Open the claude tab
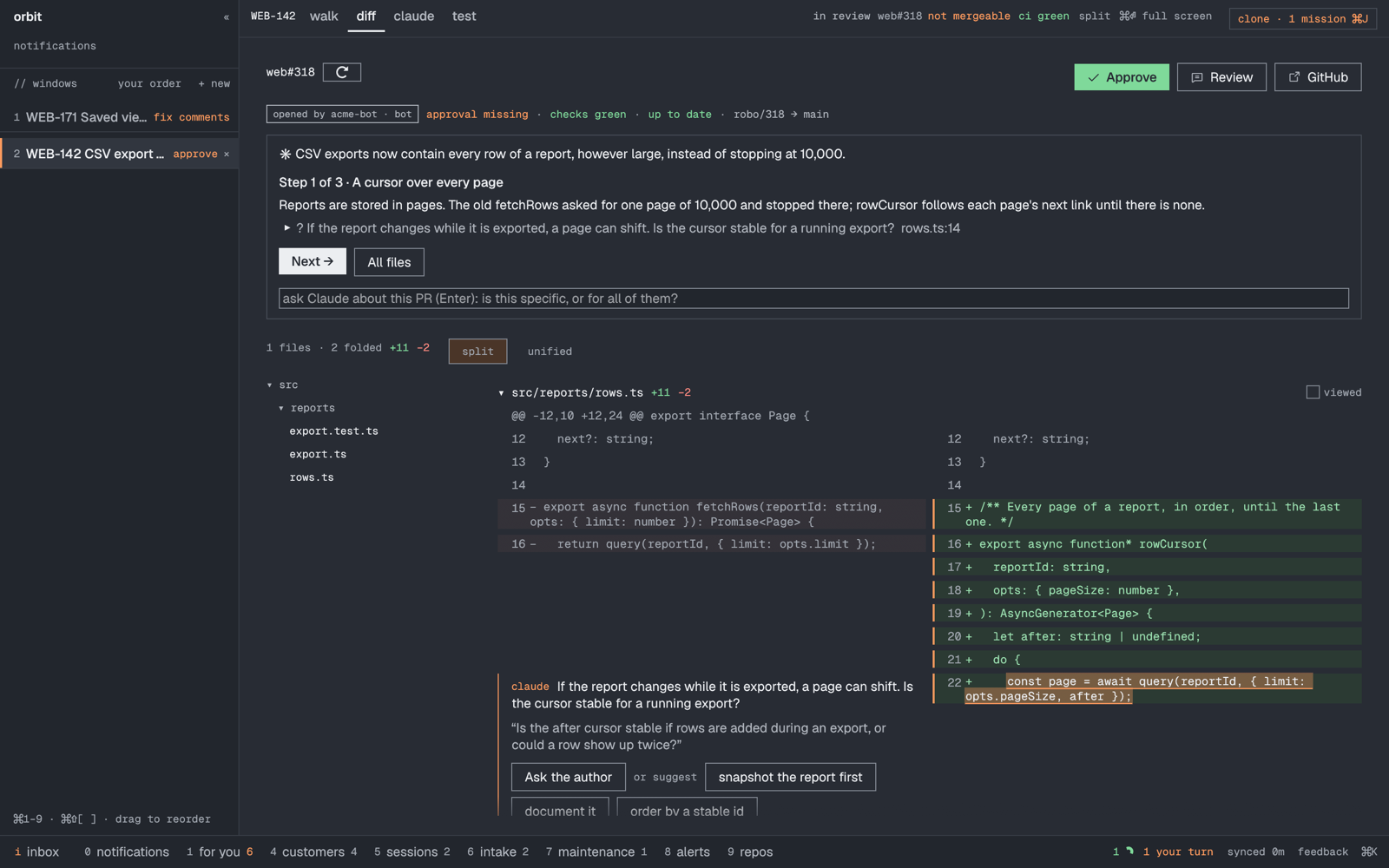 coord(414,16)
